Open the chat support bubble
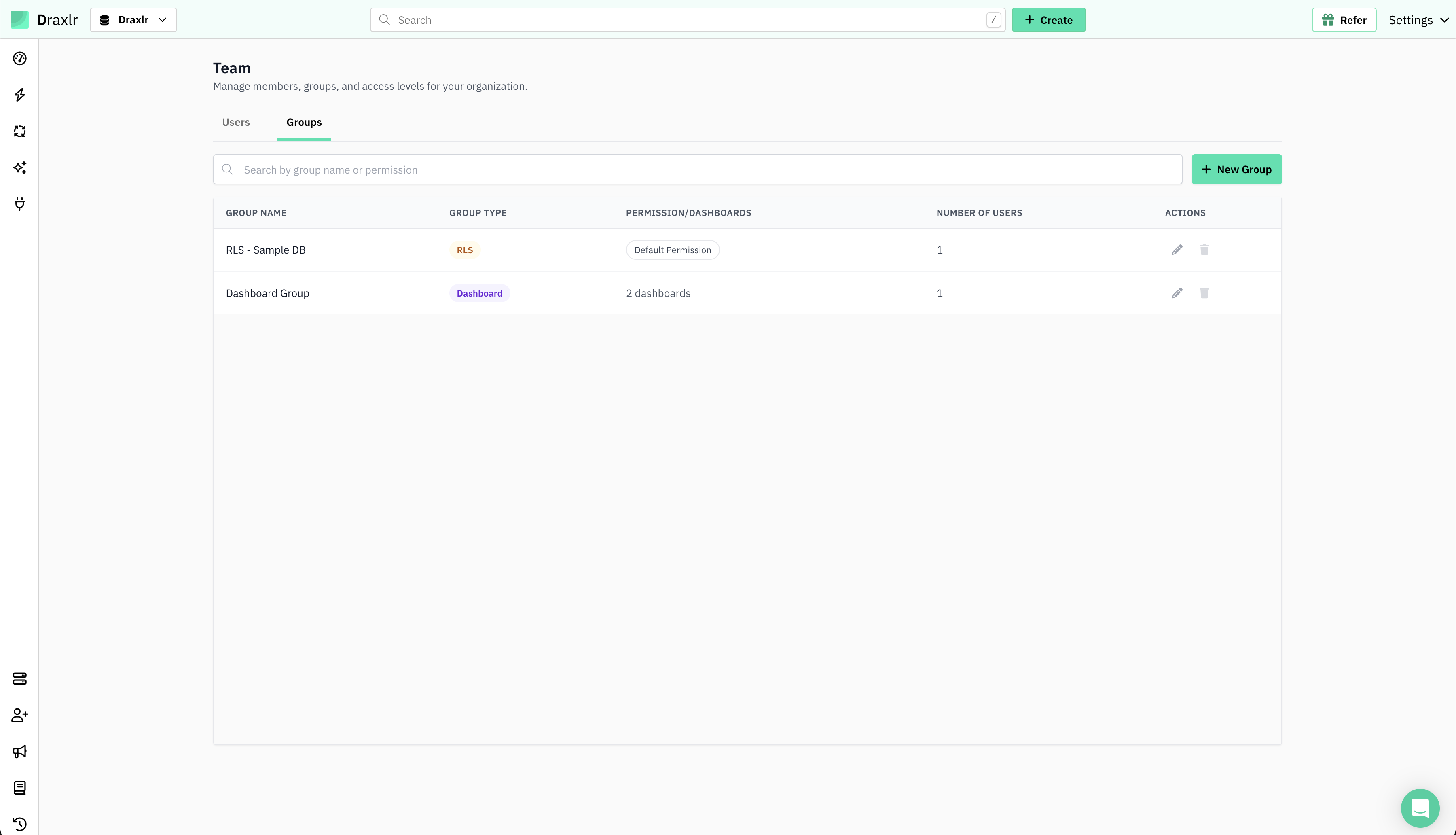1456x835 pixels. pos(1420,808)
